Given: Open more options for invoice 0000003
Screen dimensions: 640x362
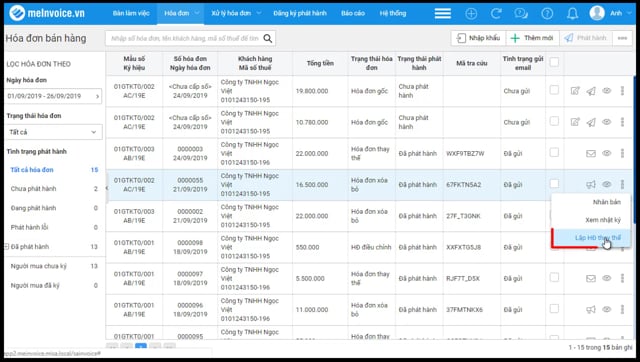Looking at the screenshot, I should pyautogui.click(x=622, y=153).
